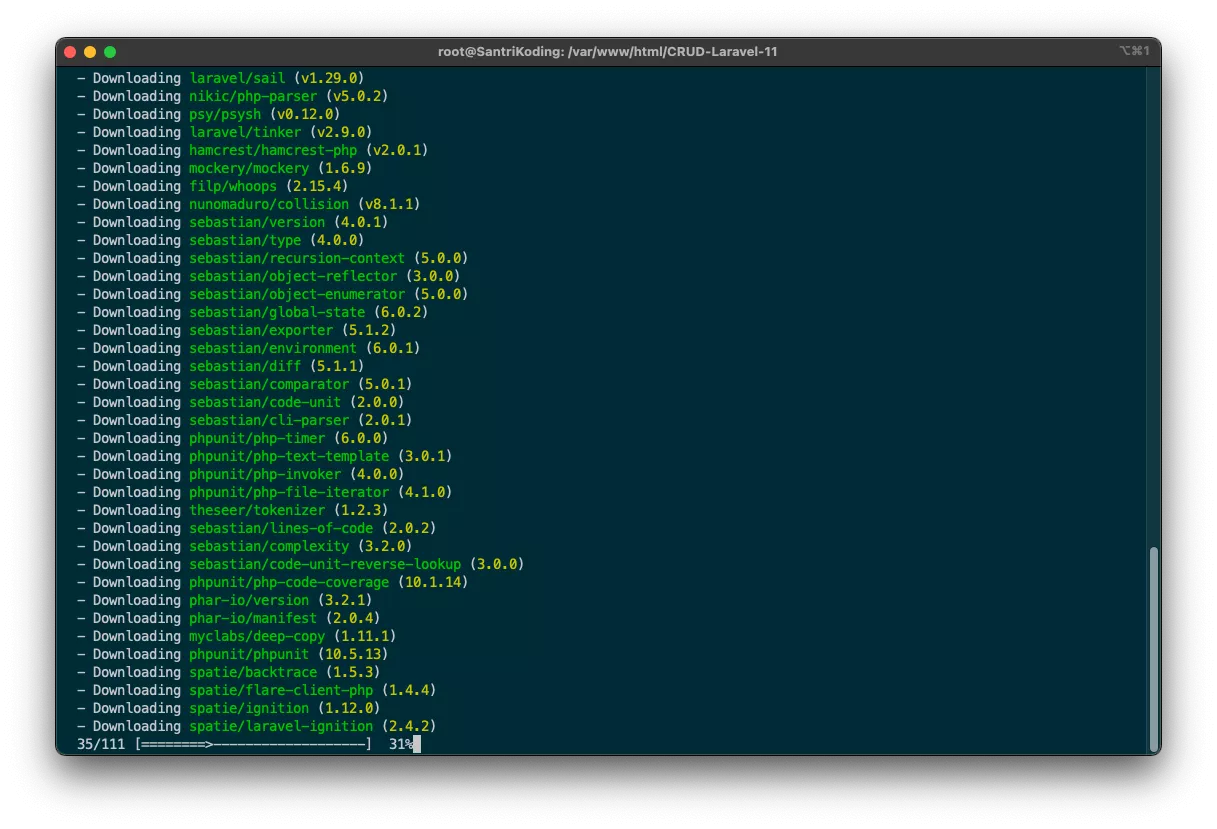The width and height of the screenshot is (1217, 829).
Task: Click the spatie/laravel-ignition package name
Action: pos(281,726)
